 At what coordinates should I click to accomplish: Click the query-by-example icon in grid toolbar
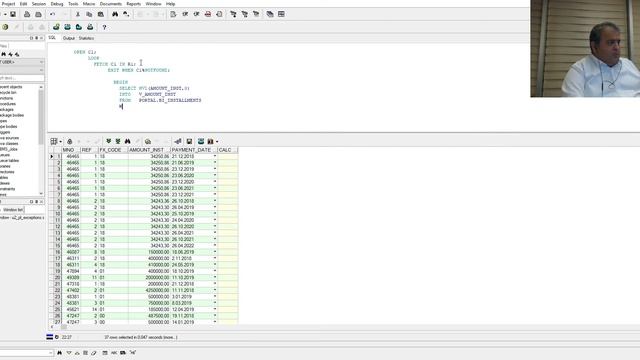coord(148,141)
